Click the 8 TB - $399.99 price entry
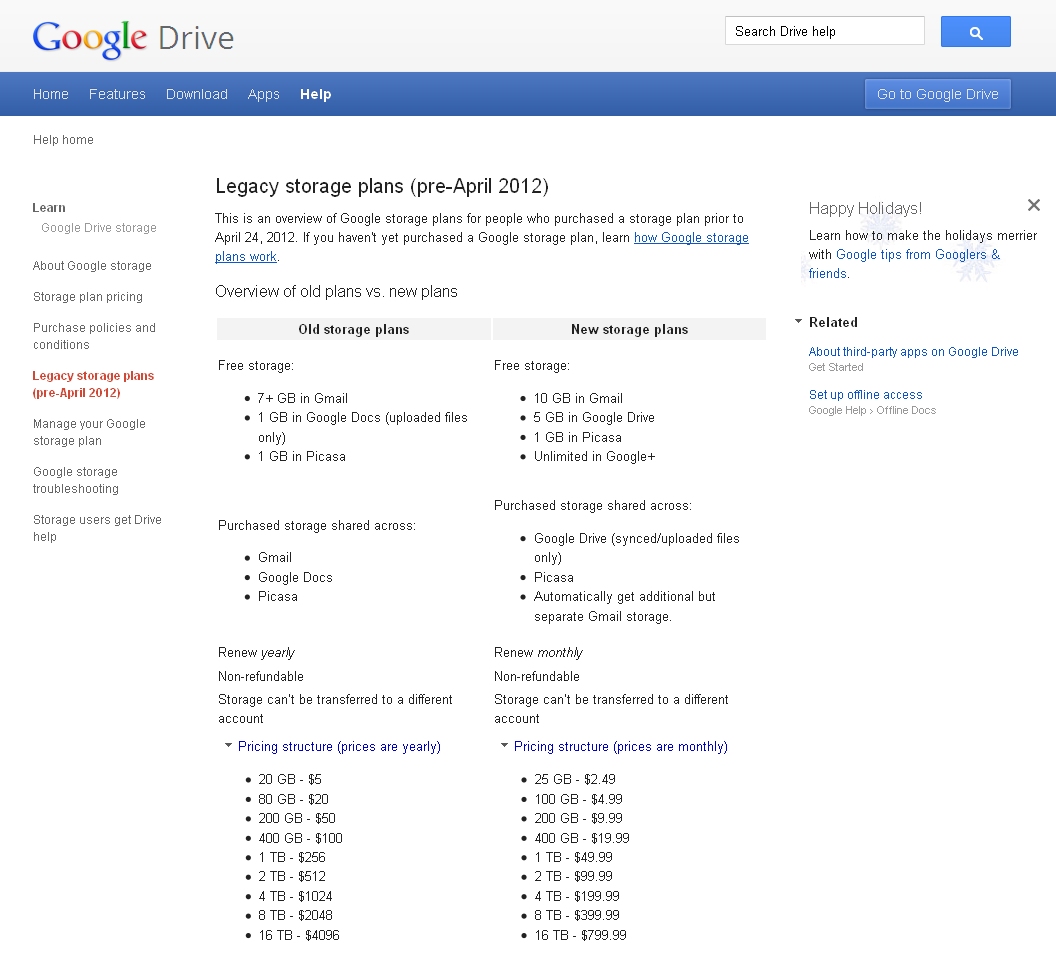The width and height of the screenshot is (1056, 970). [x=577, y=915]
